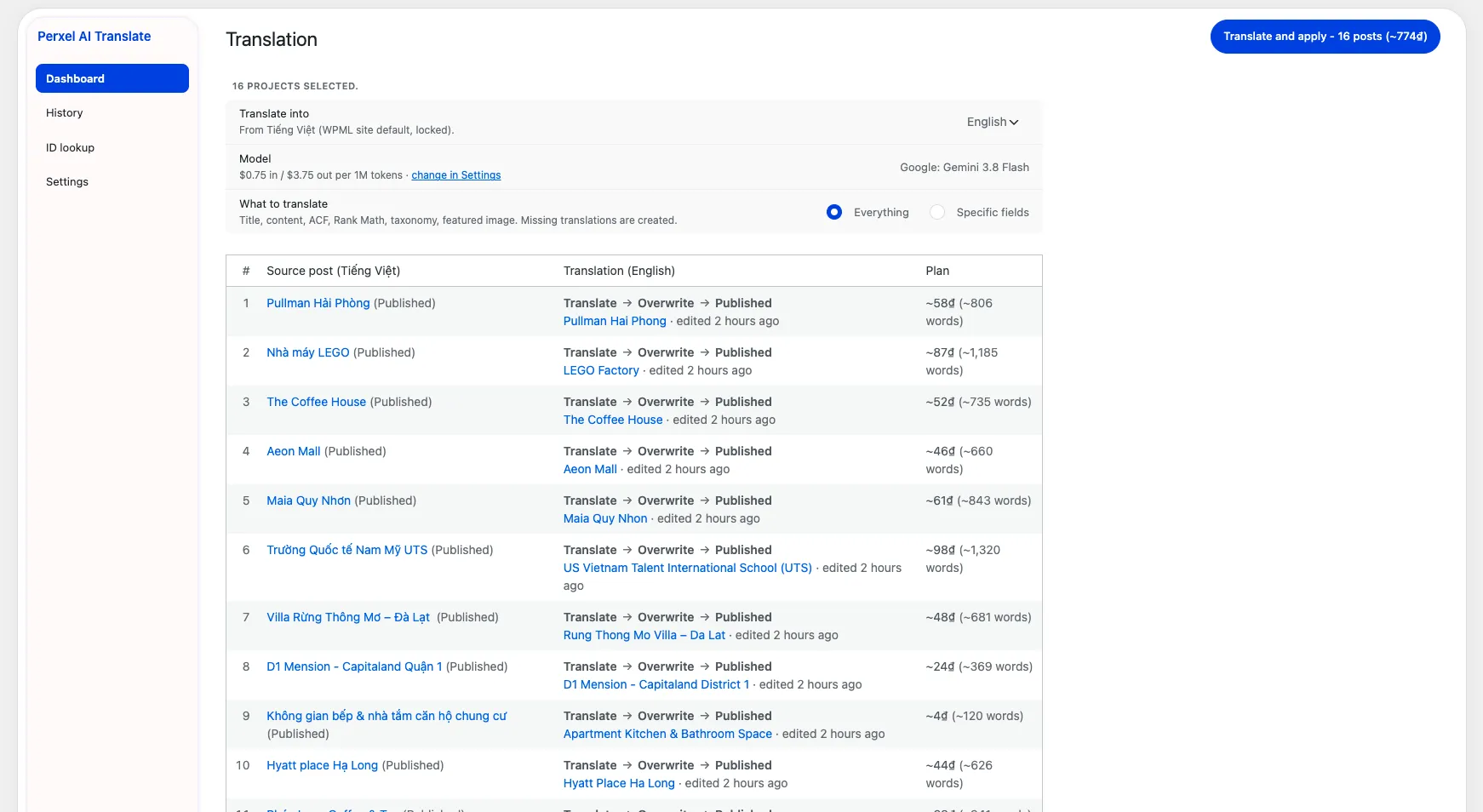Open source post Hyatt place Hạ Long
Viewport: 1483px width, 812px height.
[x=322, y=765]
